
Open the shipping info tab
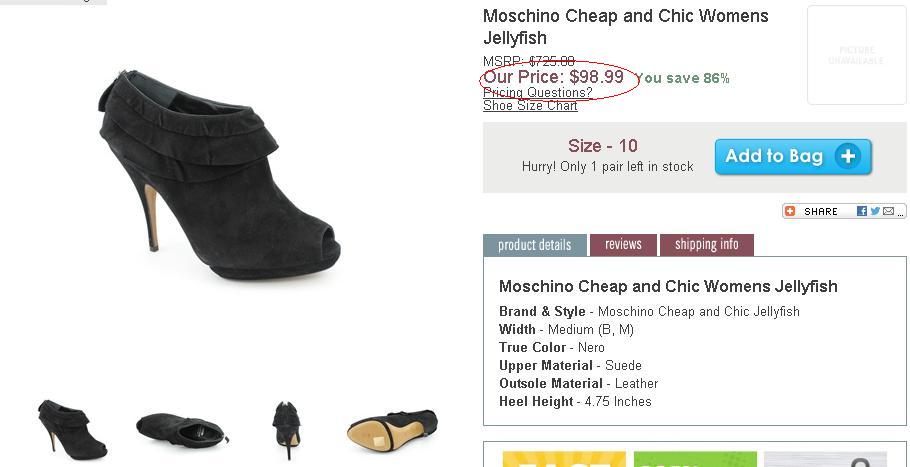706,244
